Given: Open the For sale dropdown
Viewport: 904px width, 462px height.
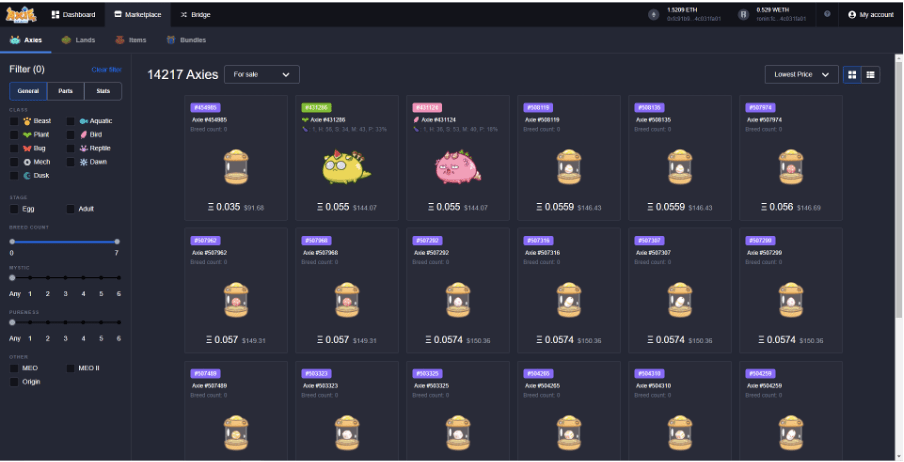Looking at the screenshot, I should tap(262, 74).
